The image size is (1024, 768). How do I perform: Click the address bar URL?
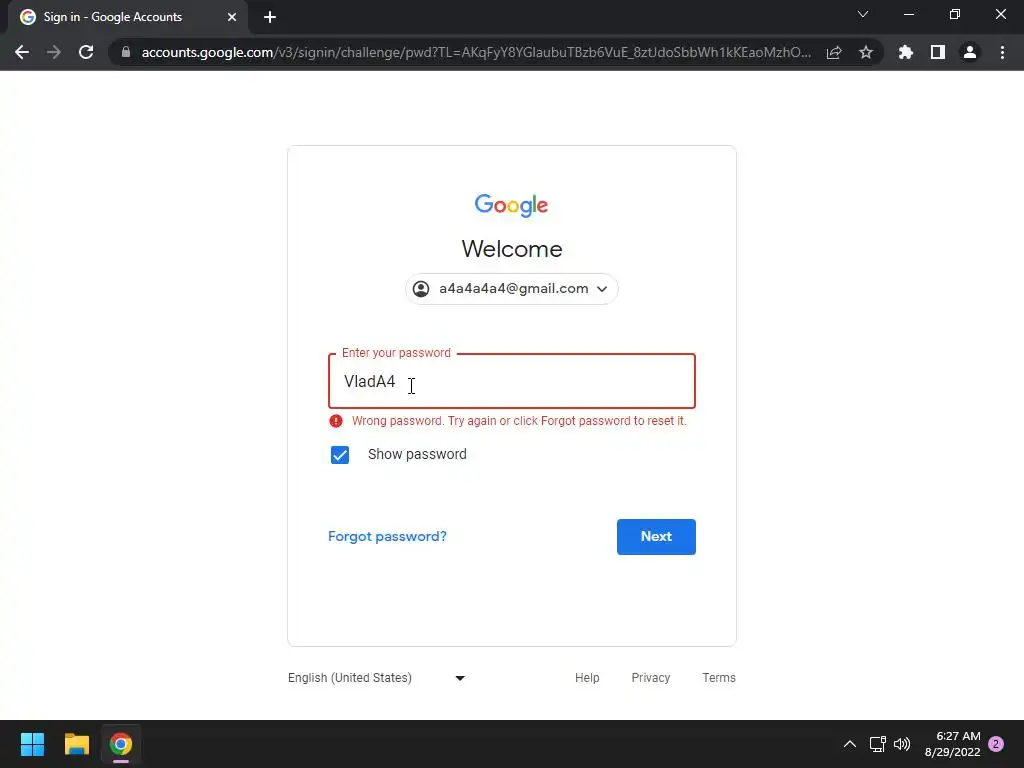[x=476, y=52]
